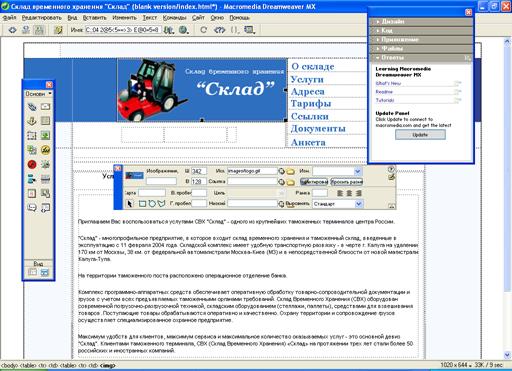Select the rectangular hotspot tool

[142, 203]
